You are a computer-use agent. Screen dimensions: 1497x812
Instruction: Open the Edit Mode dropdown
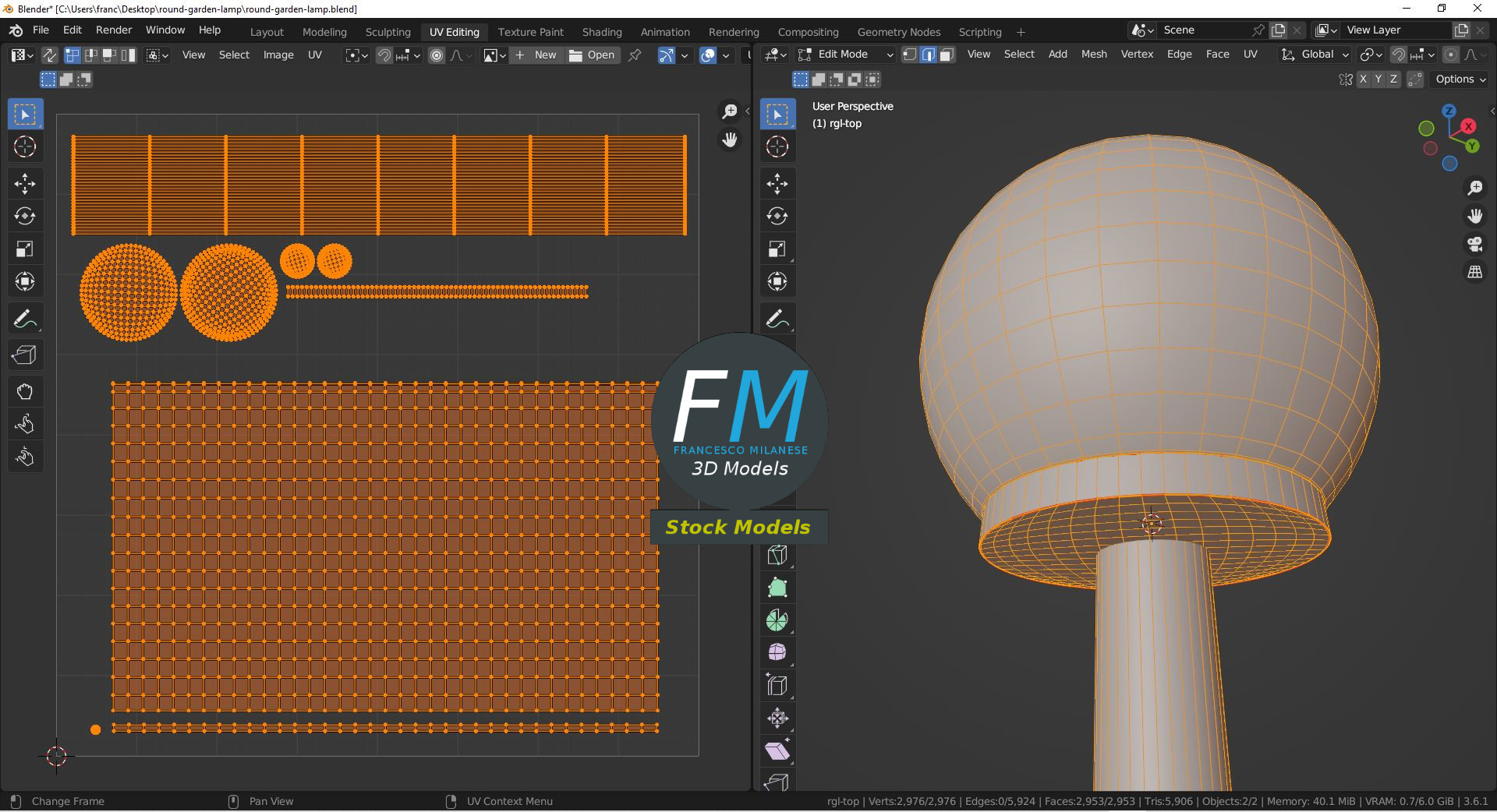point(845,55)
